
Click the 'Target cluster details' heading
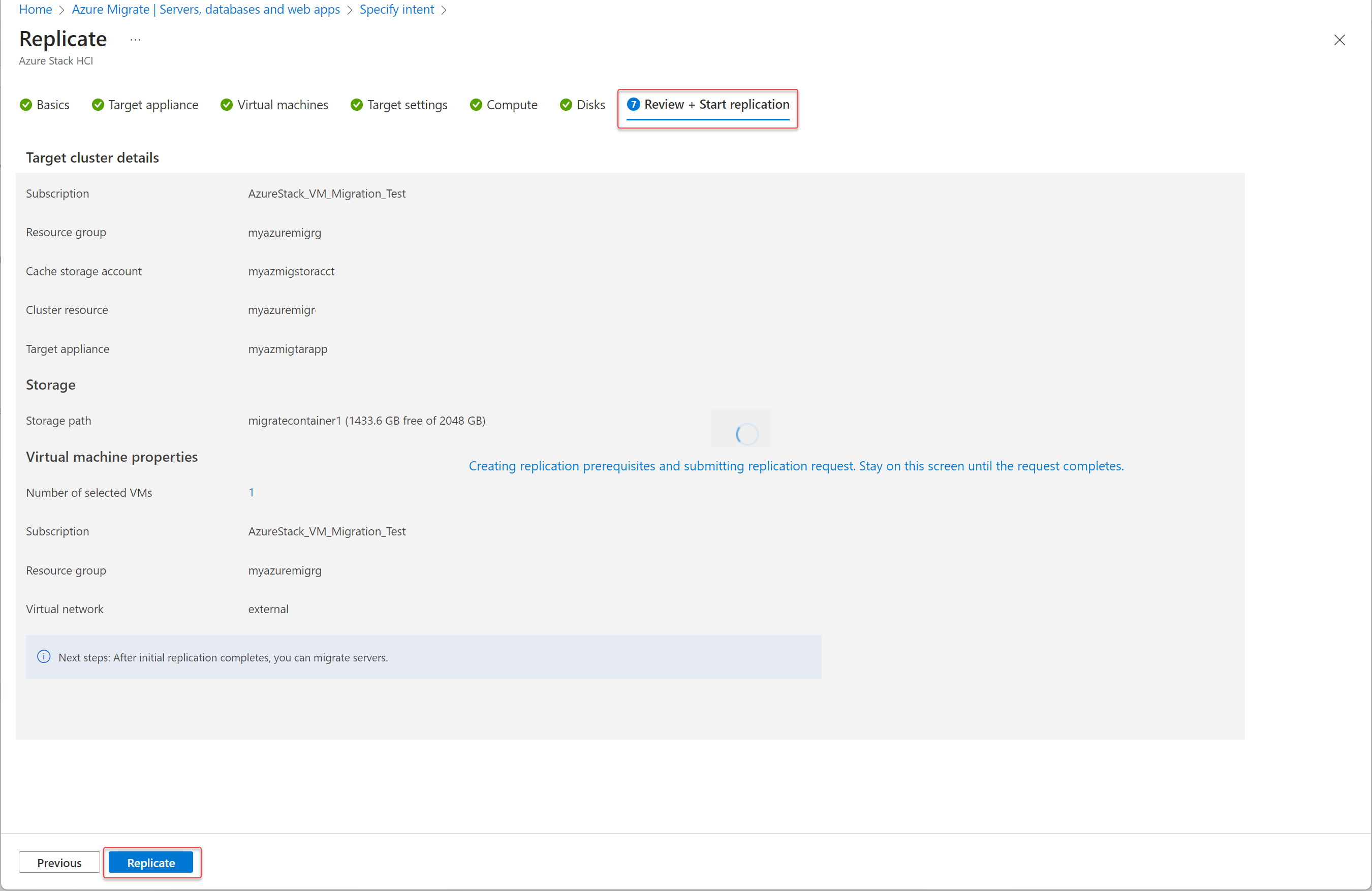[92, 157]
